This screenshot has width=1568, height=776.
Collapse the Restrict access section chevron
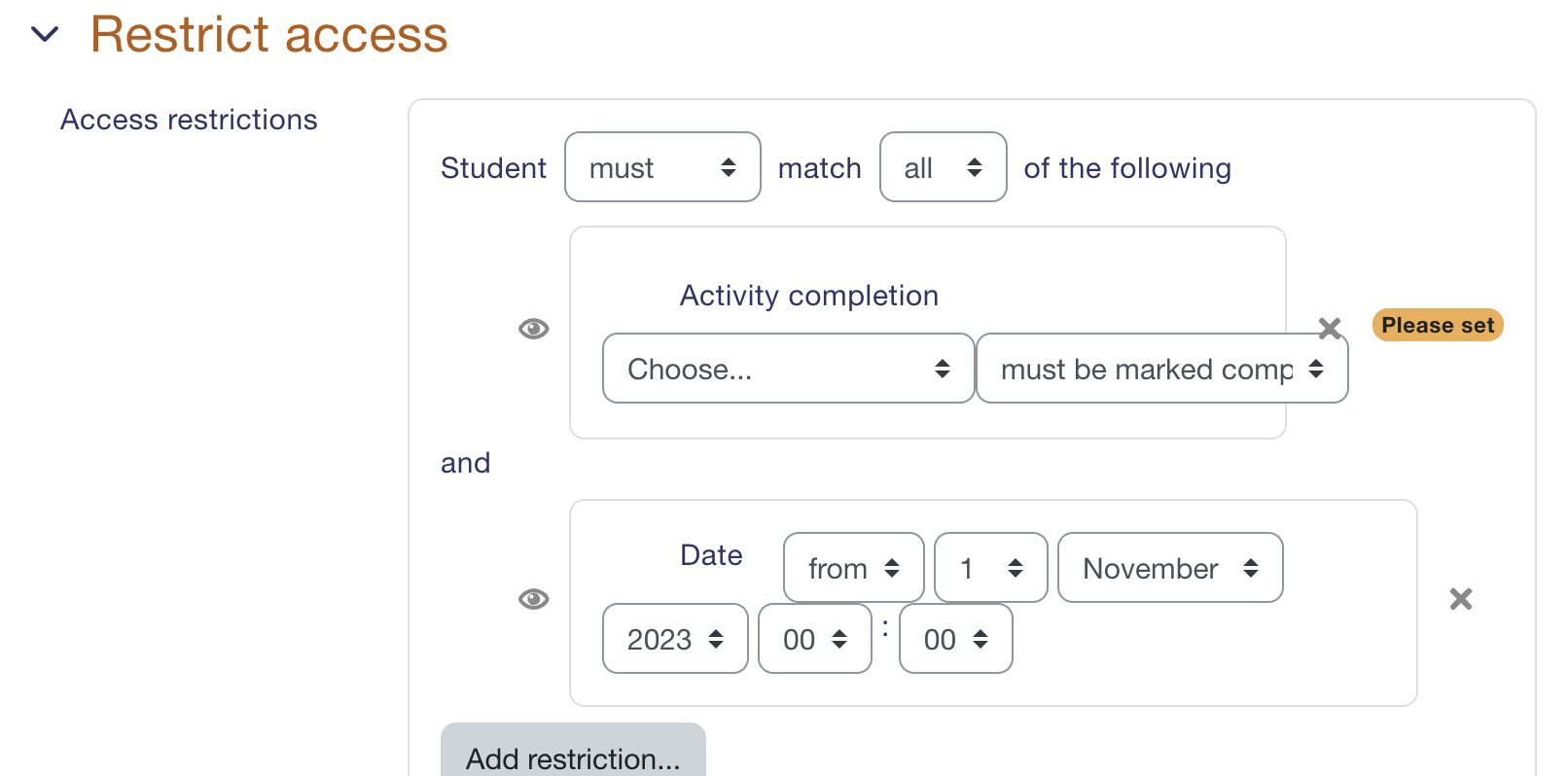pos(45,35)
